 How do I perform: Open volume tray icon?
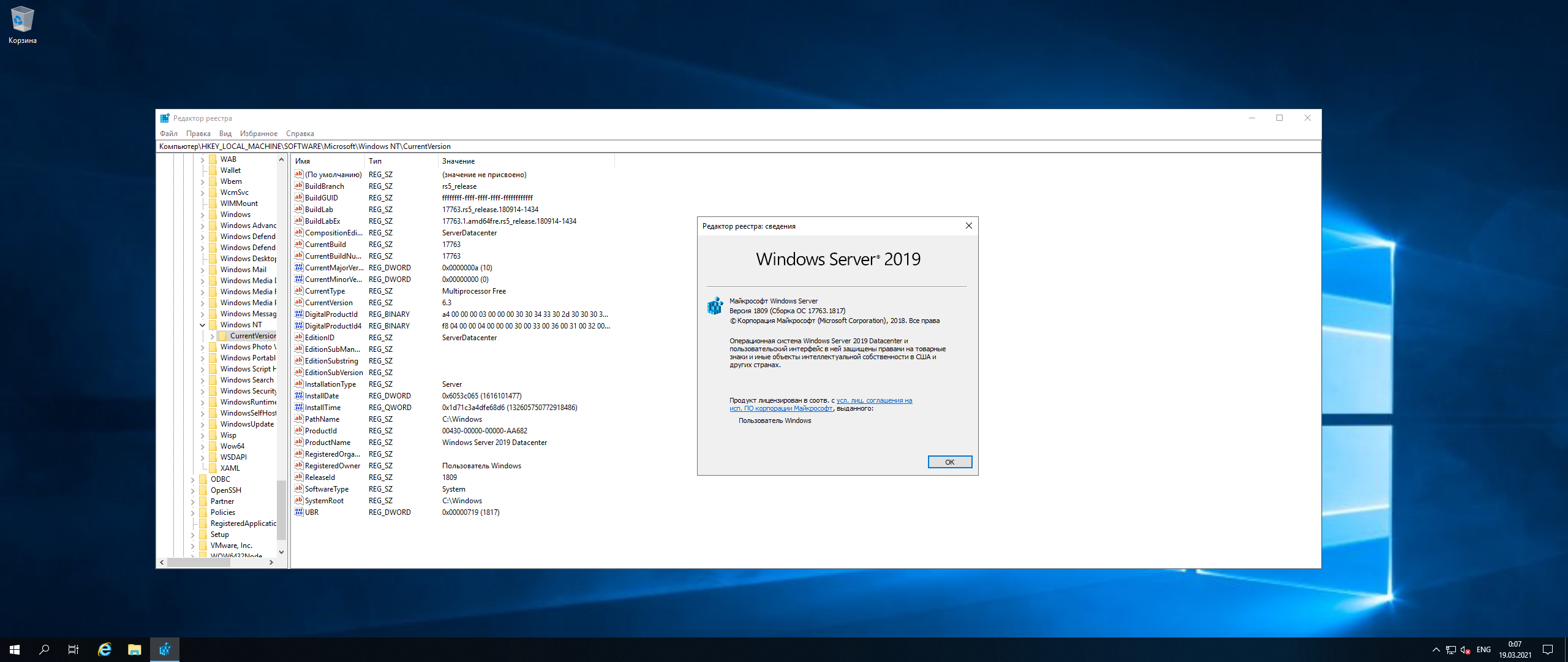click(x=1465, y=650)
